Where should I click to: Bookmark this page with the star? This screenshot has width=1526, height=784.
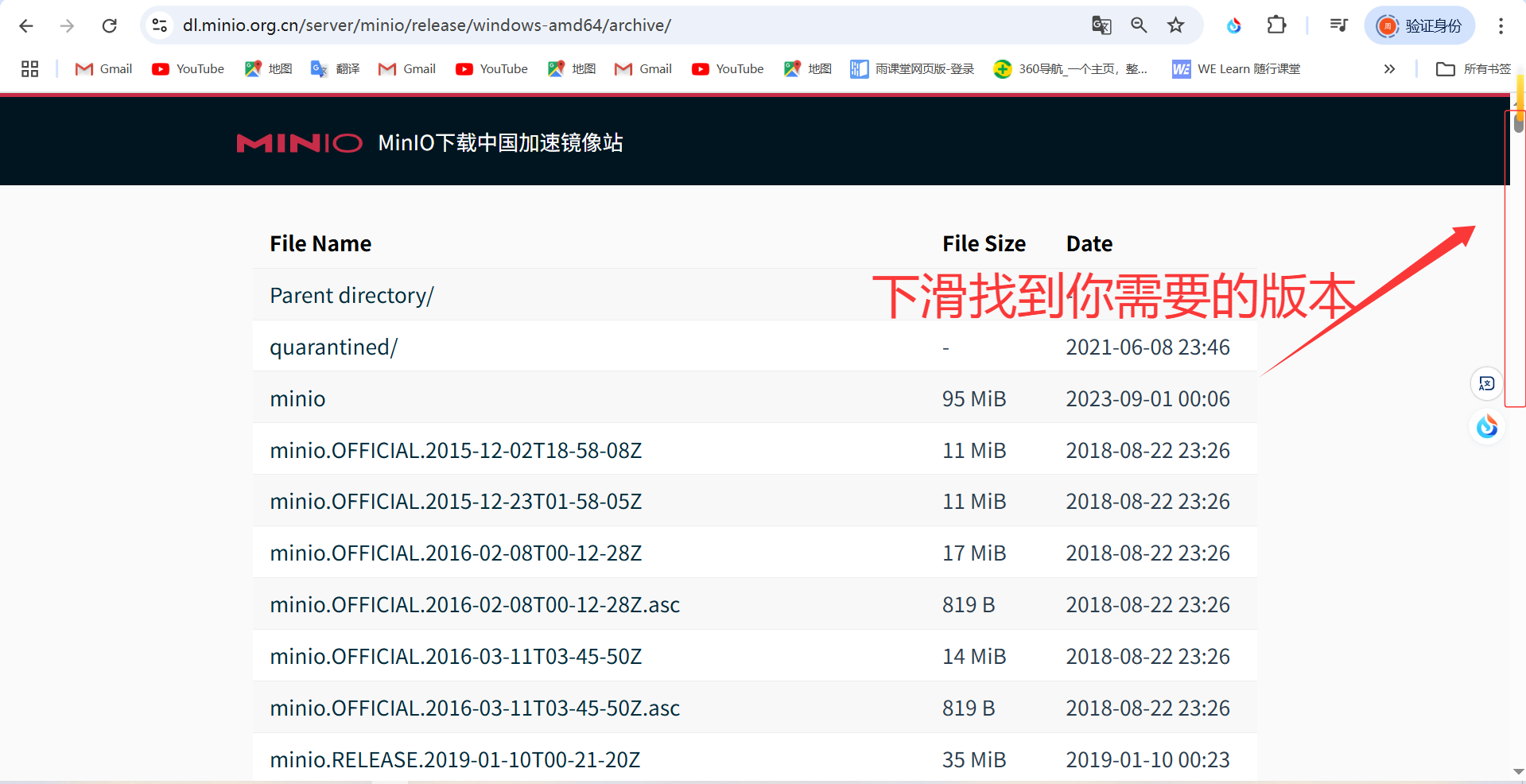1176,25
